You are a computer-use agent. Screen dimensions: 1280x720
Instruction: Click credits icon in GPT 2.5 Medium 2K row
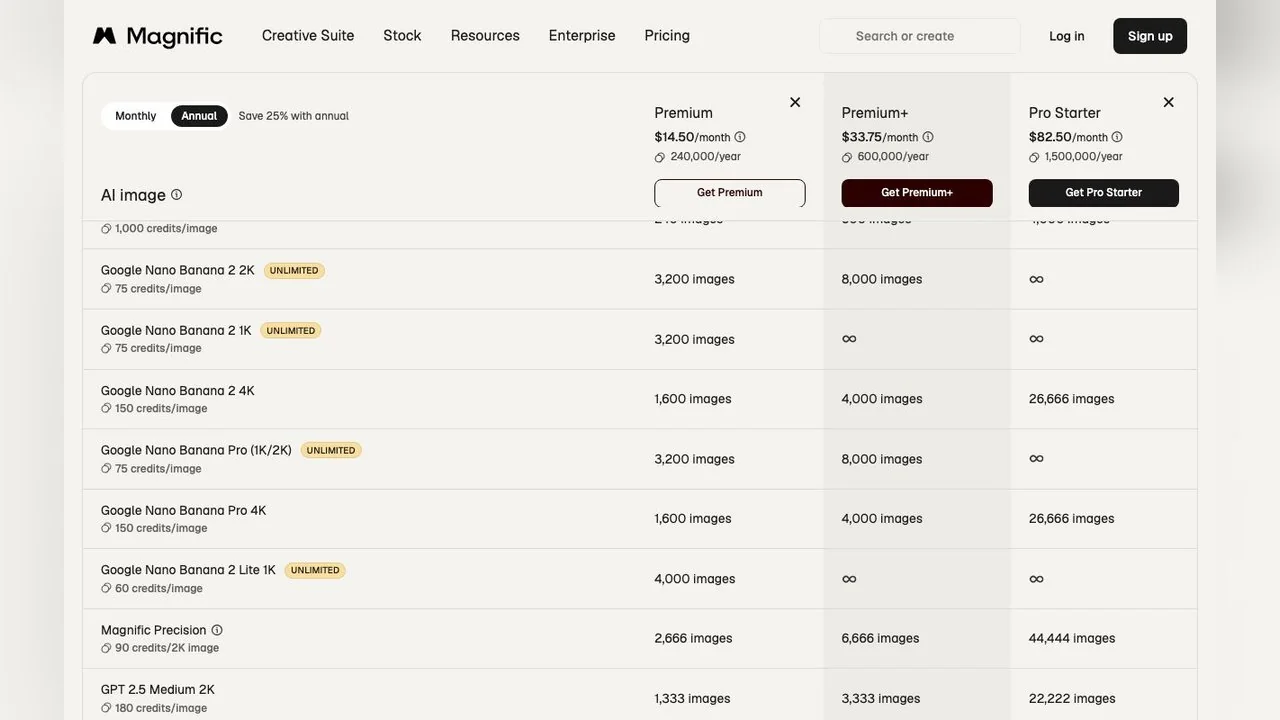(106, 708)
